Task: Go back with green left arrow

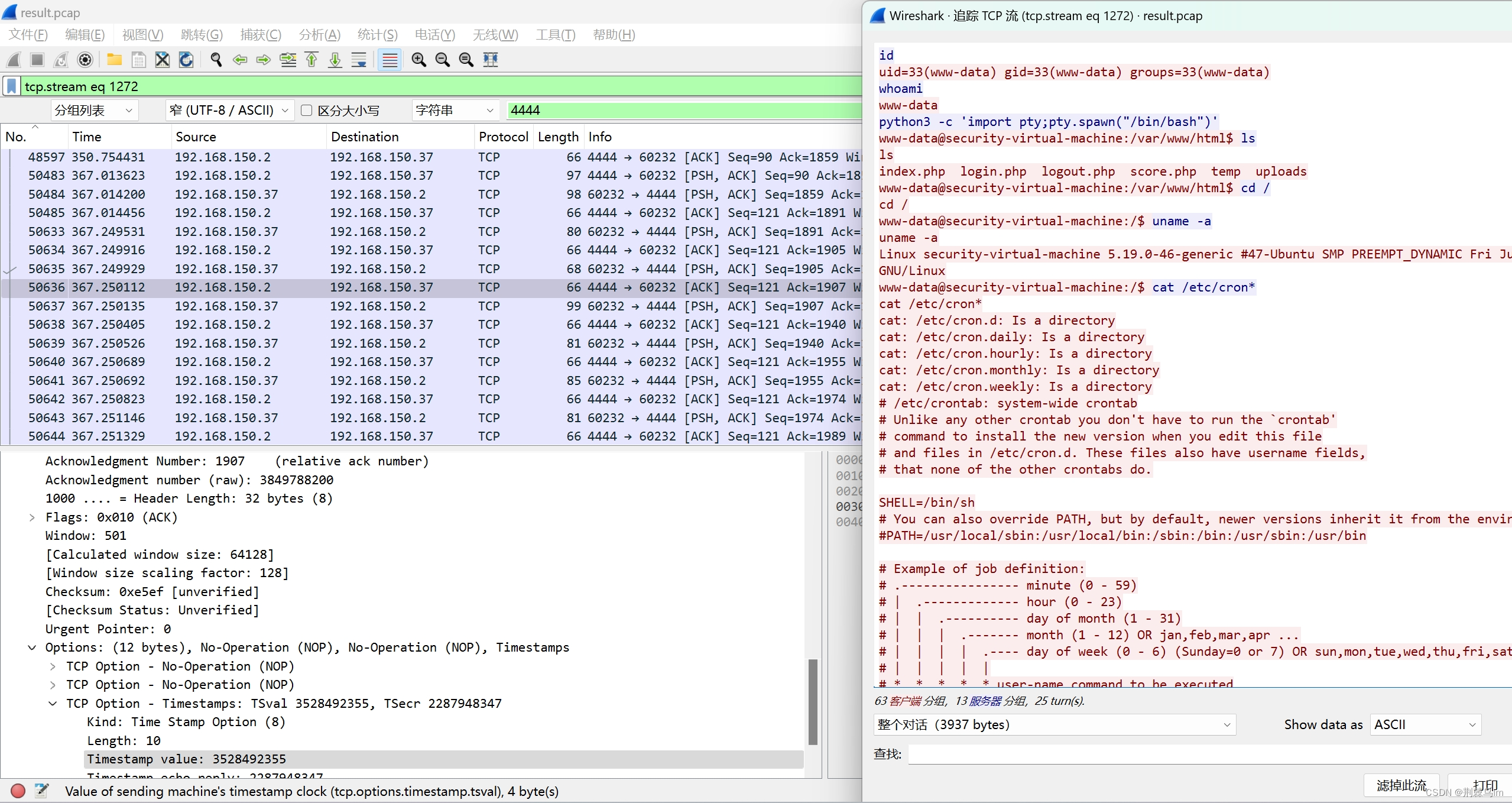Action: [x=240, y=60]
